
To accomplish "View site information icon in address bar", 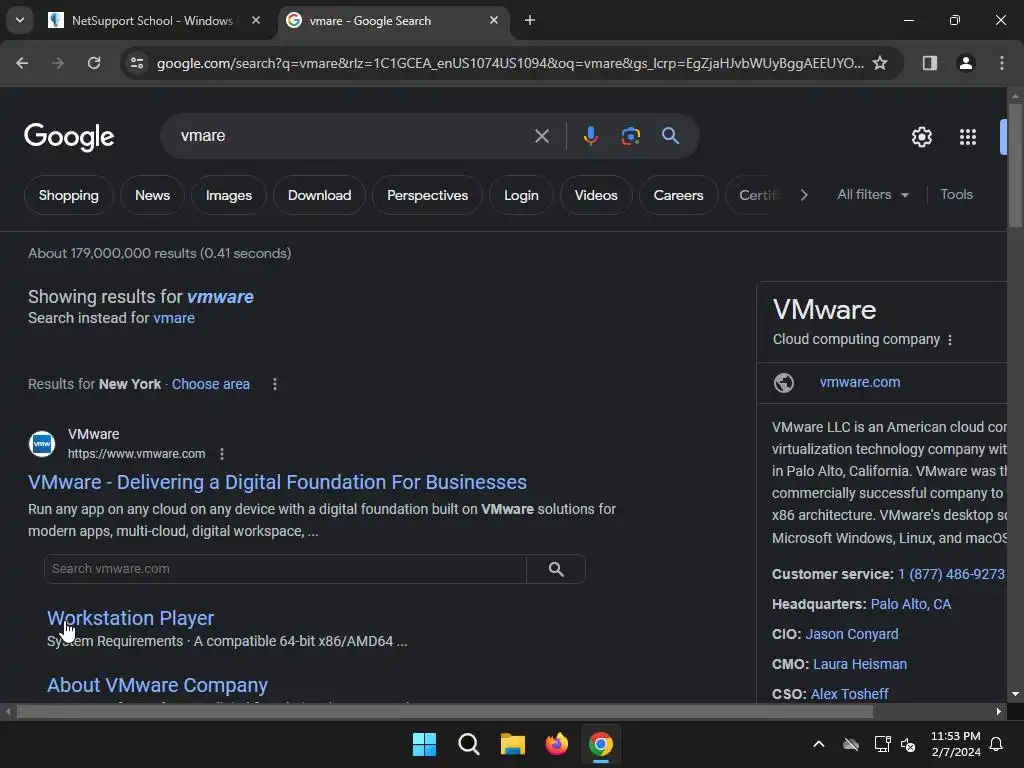I will pos(137,63).
